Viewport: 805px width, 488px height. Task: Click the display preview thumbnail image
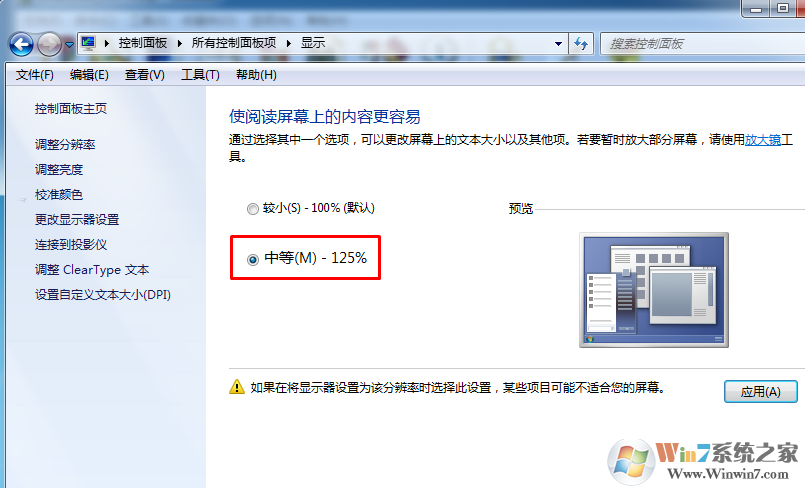pos(654,290)
